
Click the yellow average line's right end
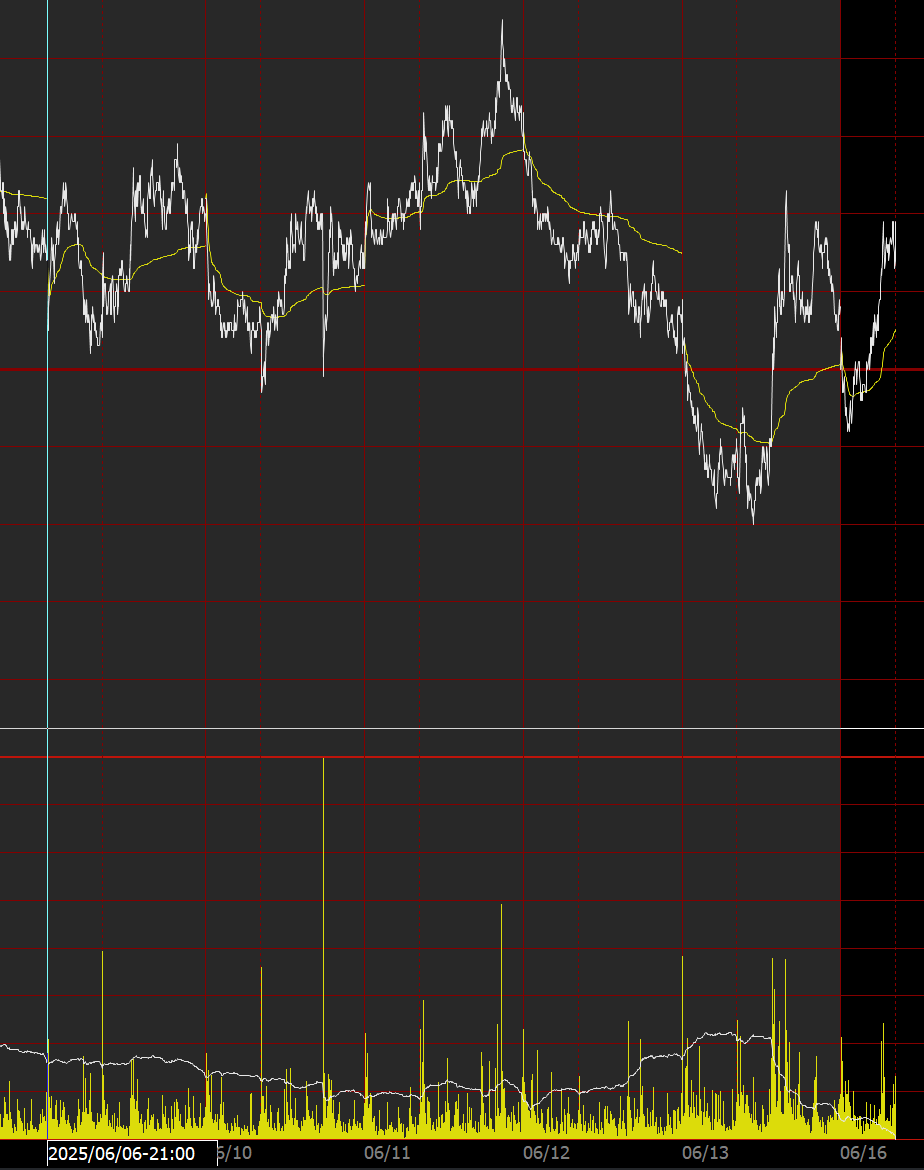pos(894,330)
